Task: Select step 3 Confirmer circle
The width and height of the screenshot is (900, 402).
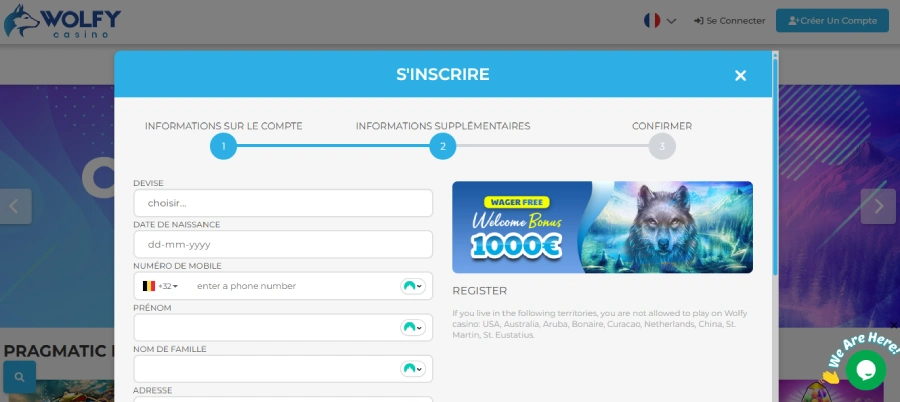Action: pyautogui.click(x=662, y=146)
